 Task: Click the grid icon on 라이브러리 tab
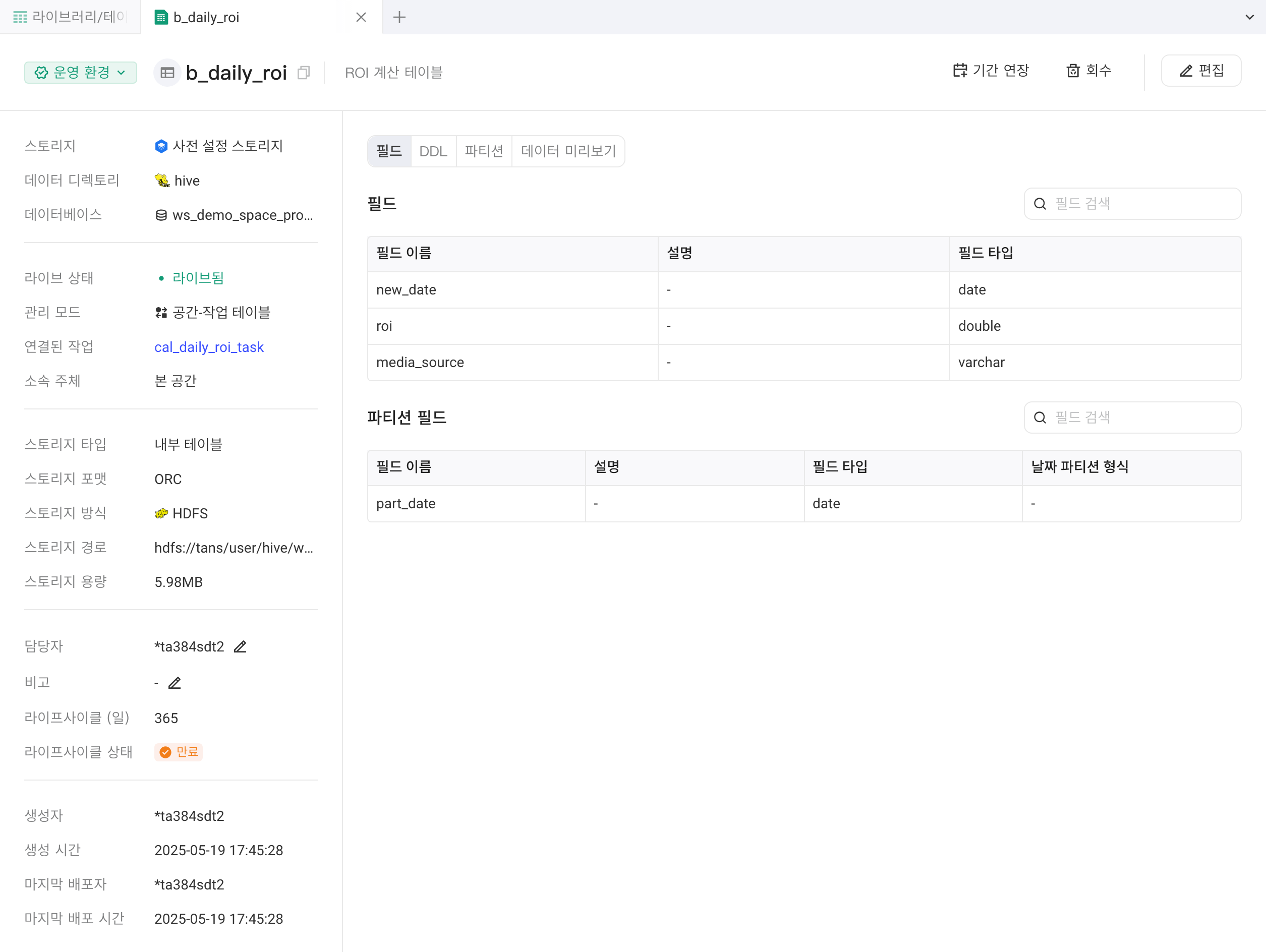pyautogui.click(x=20, y=17)
